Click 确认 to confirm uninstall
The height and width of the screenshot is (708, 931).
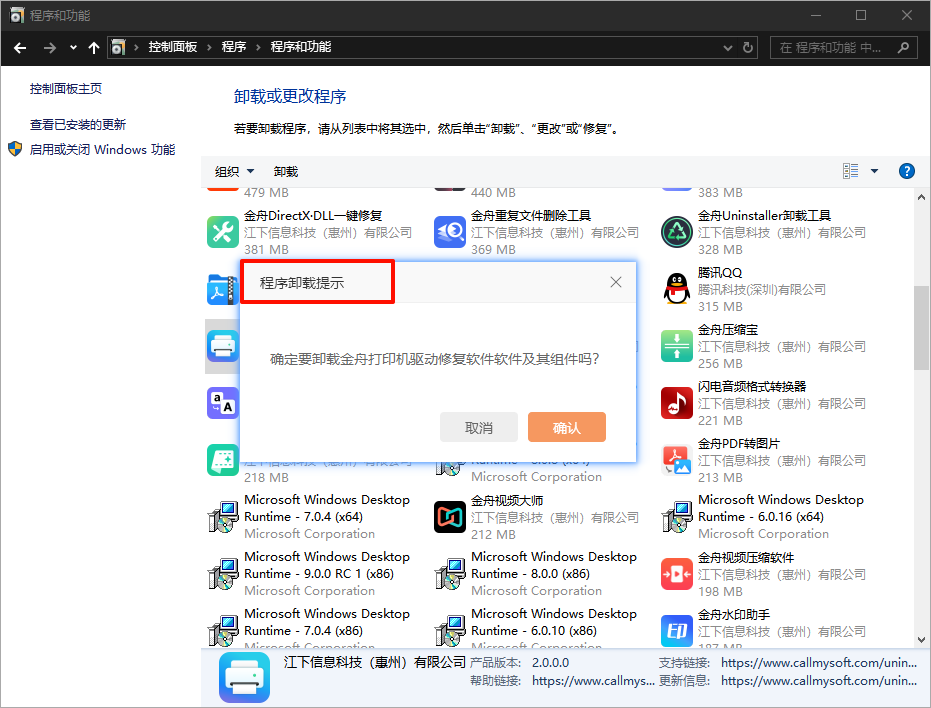coord(566,427)
